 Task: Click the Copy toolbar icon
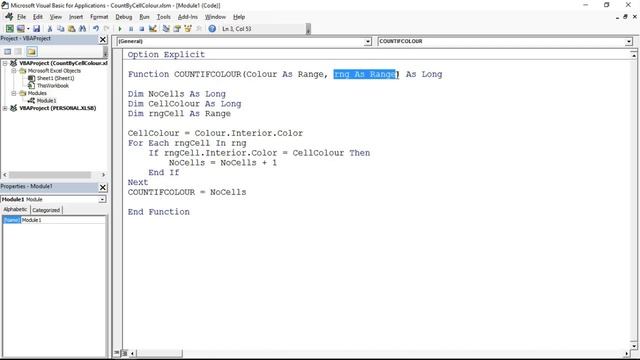pos(60,29)
